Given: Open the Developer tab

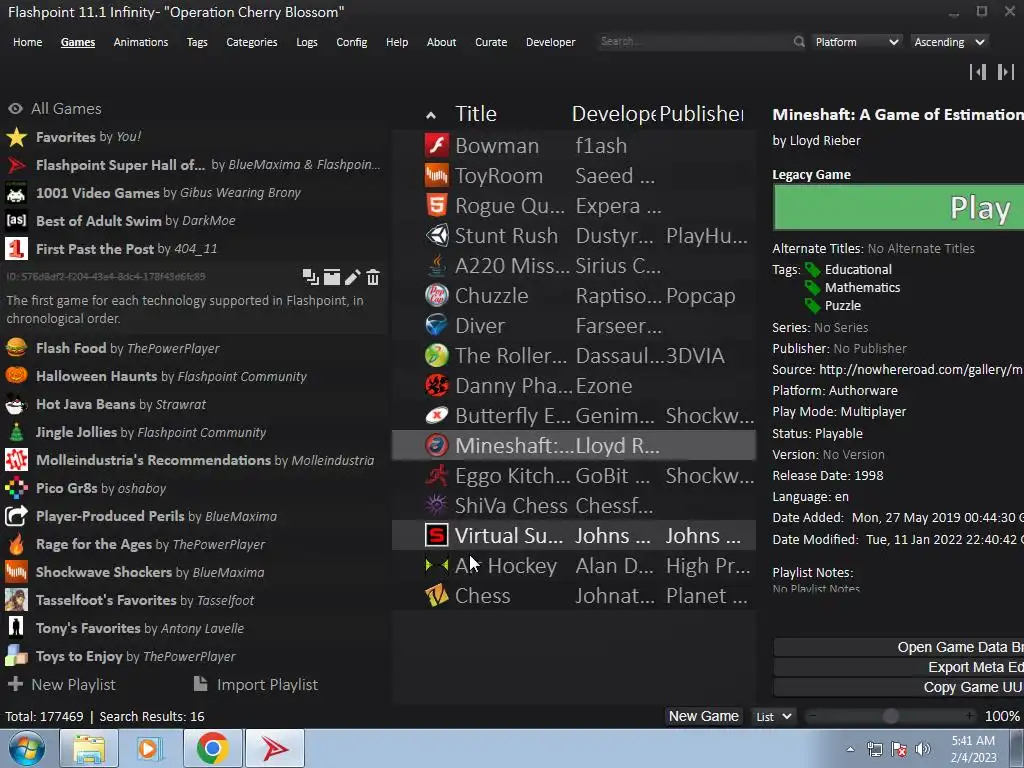Looking at the screenshot, I should [551, 42].
